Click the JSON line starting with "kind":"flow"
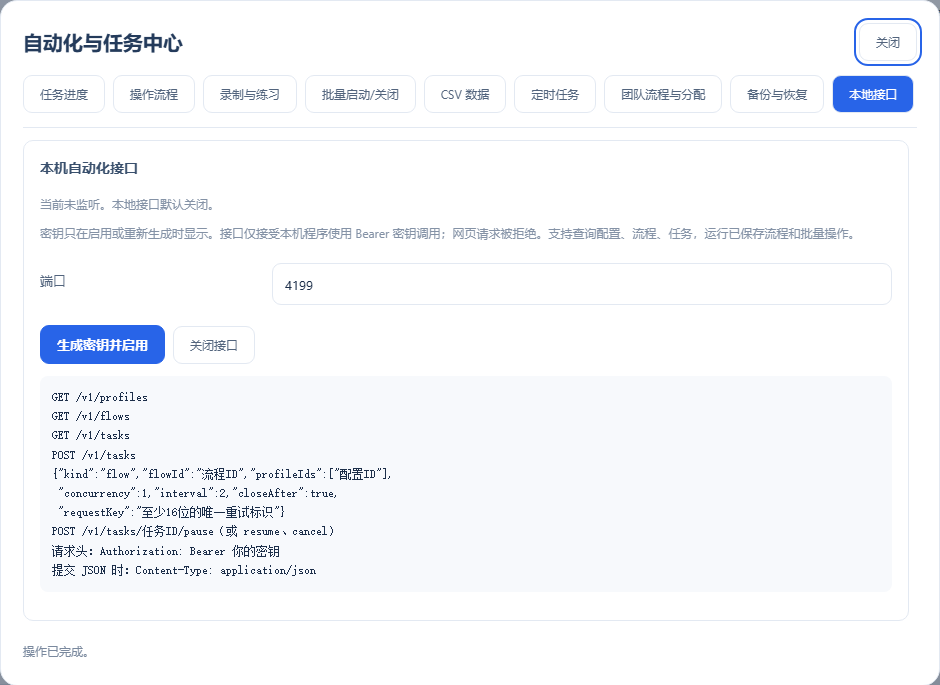 (x=222, y=474)
